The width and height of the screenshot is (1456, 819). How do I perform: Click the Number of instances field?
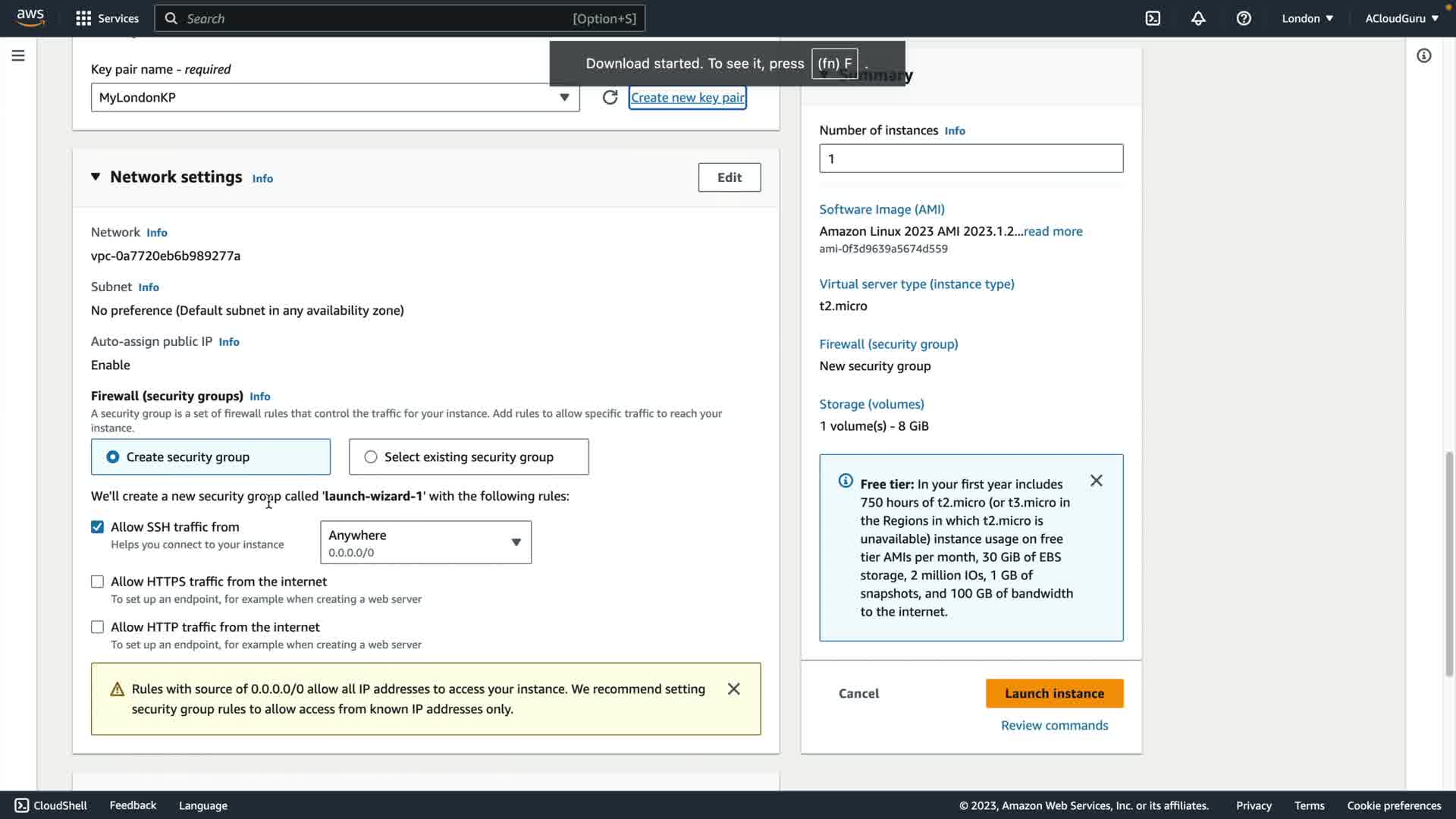click(971, 158)
